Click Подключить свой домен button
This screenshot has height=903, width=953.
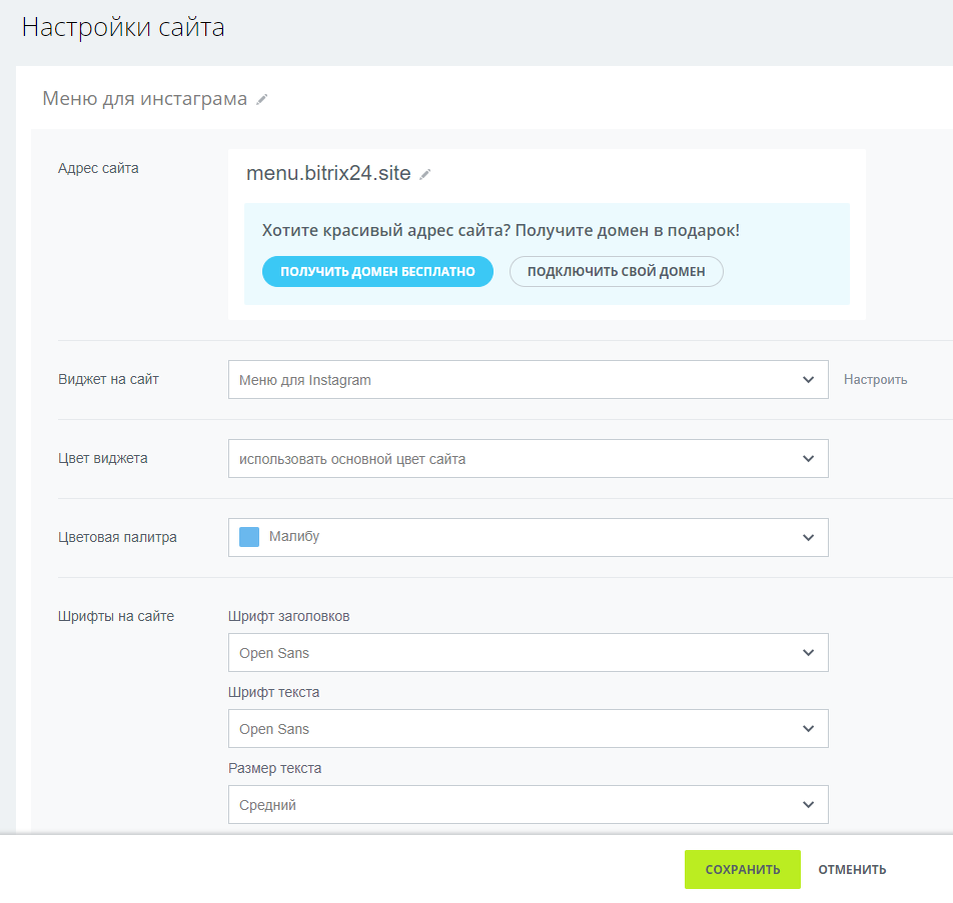tap(616, 271)
